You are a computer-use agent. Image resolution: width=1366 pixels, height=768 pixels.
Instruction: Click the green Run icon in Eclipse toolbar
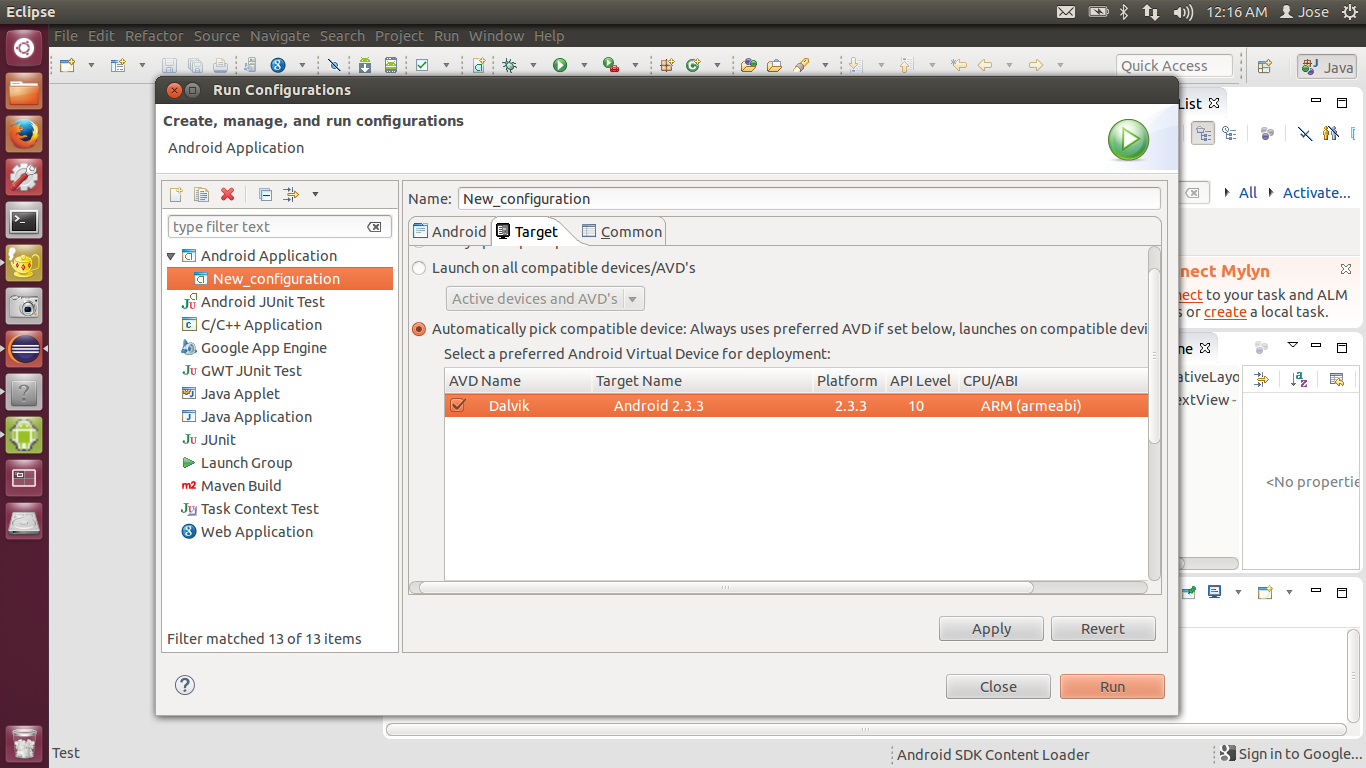click(560, 65)
